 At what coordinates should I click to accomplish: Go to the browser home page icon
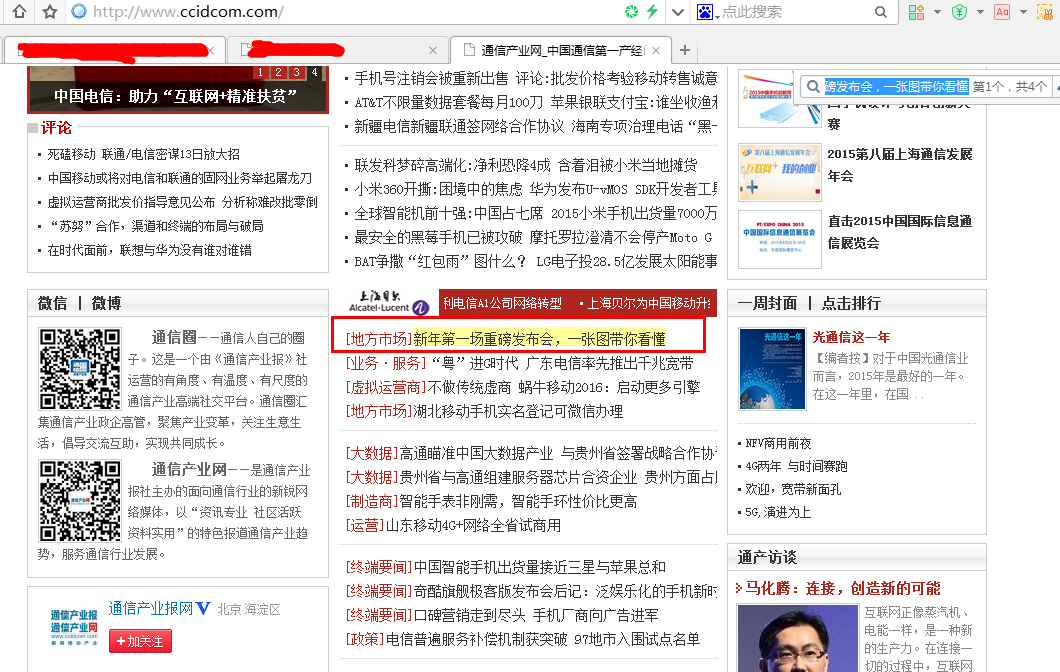[x=20, y=11]
